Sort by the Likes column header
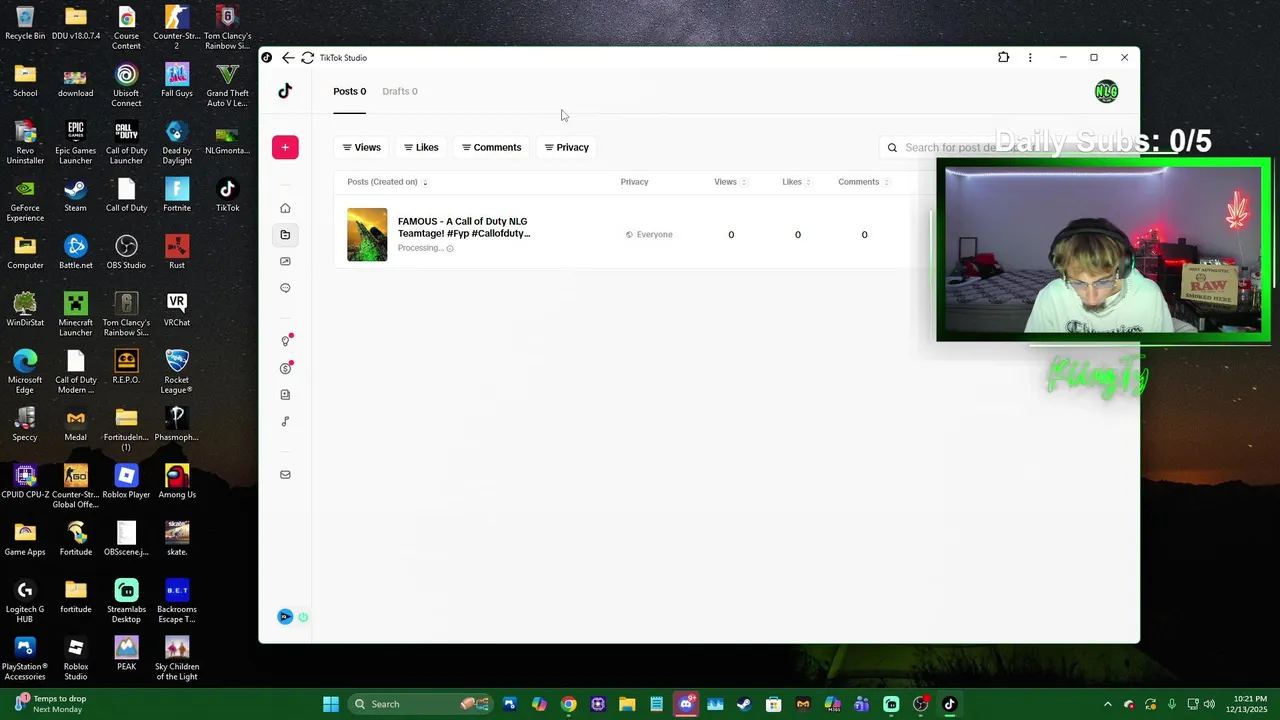Viewport: 1280px width, 720px height. click(797, 182)
